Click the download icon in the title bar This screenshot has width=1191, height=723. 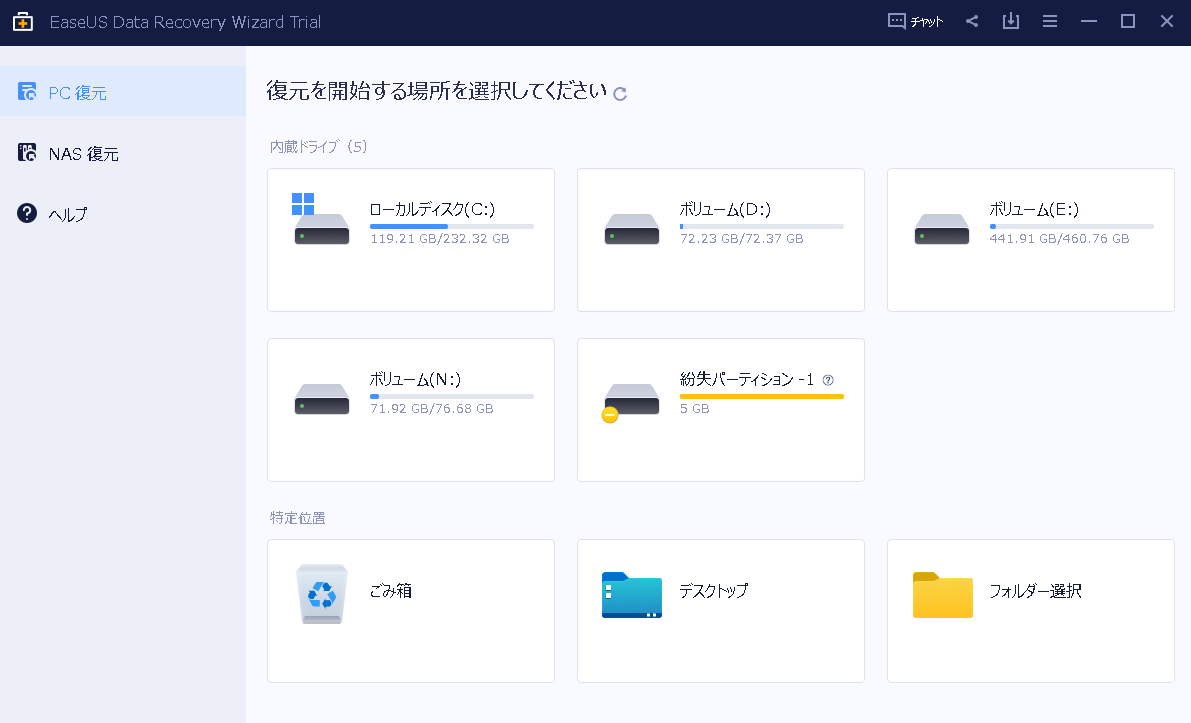1010,20
